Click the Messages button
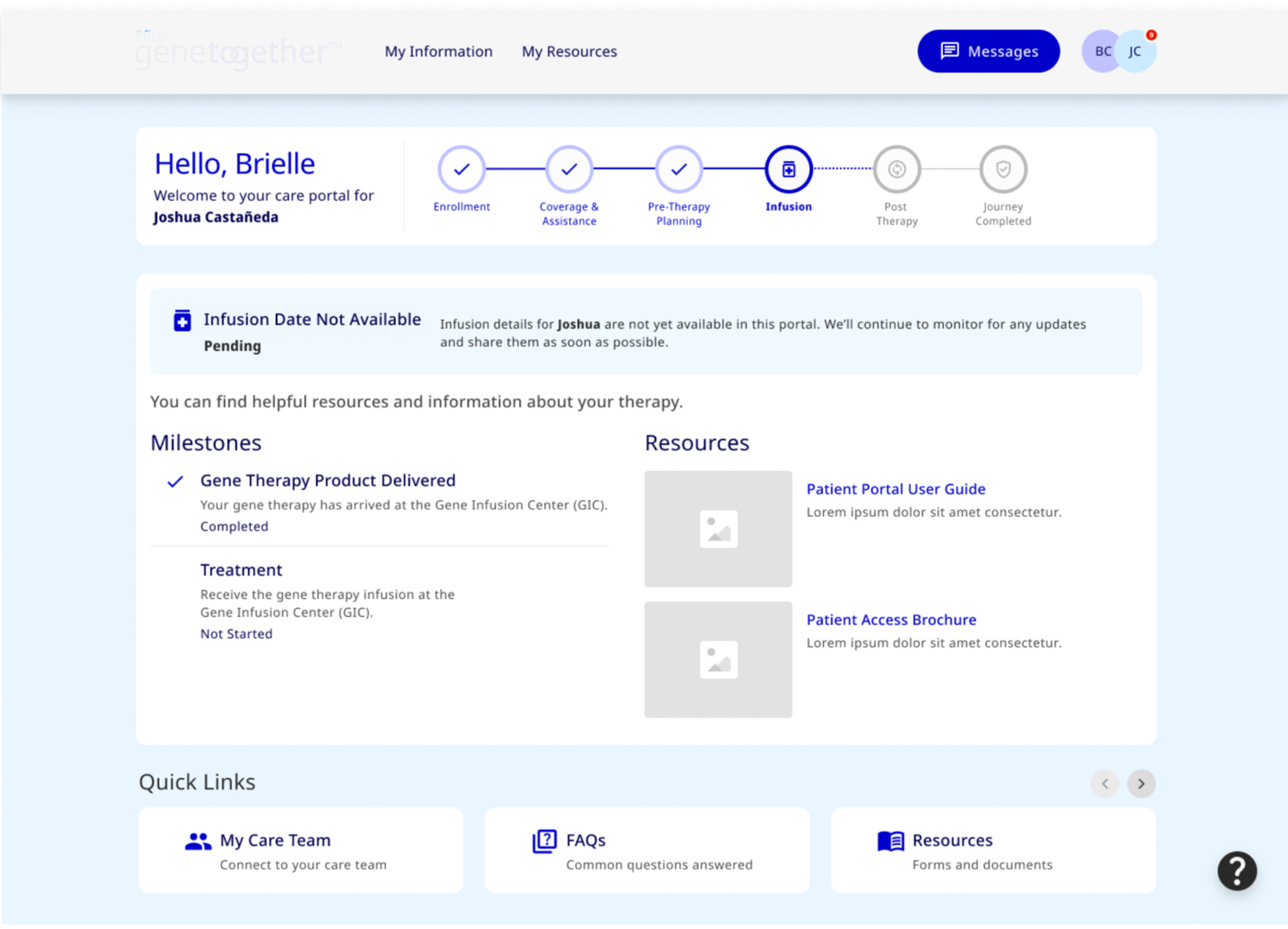This screenshot has height=929, width=1288. click(988, 51)
